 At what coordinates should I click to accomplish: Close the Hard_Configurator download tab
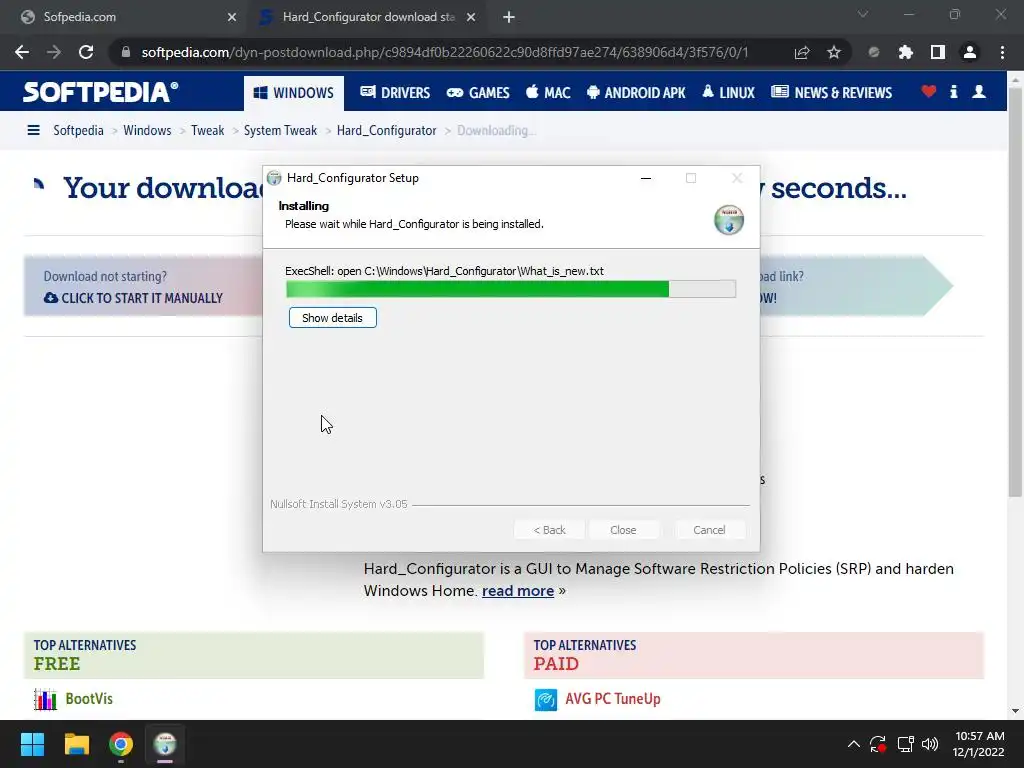(x=471, y=17)
